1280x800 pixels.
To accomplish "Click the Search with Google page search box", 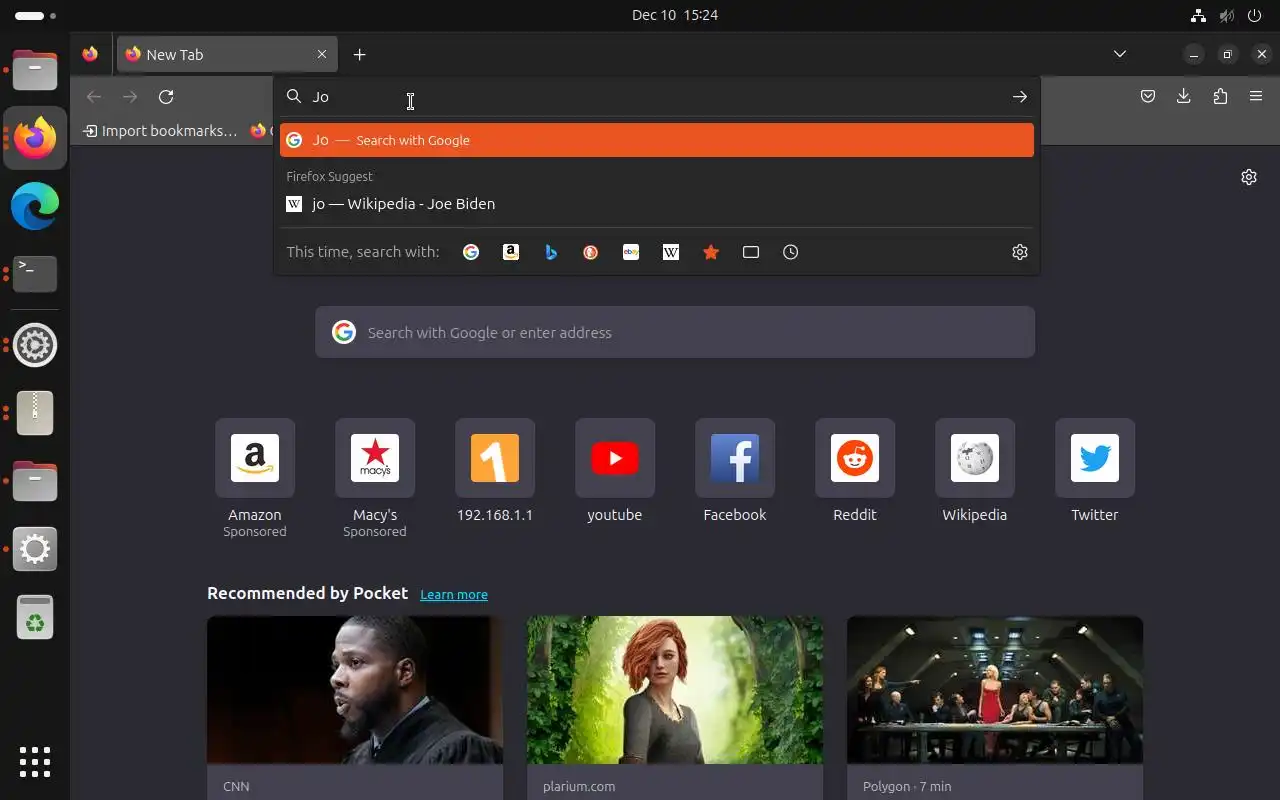I will pyautogui.click(x=675, y=332).
